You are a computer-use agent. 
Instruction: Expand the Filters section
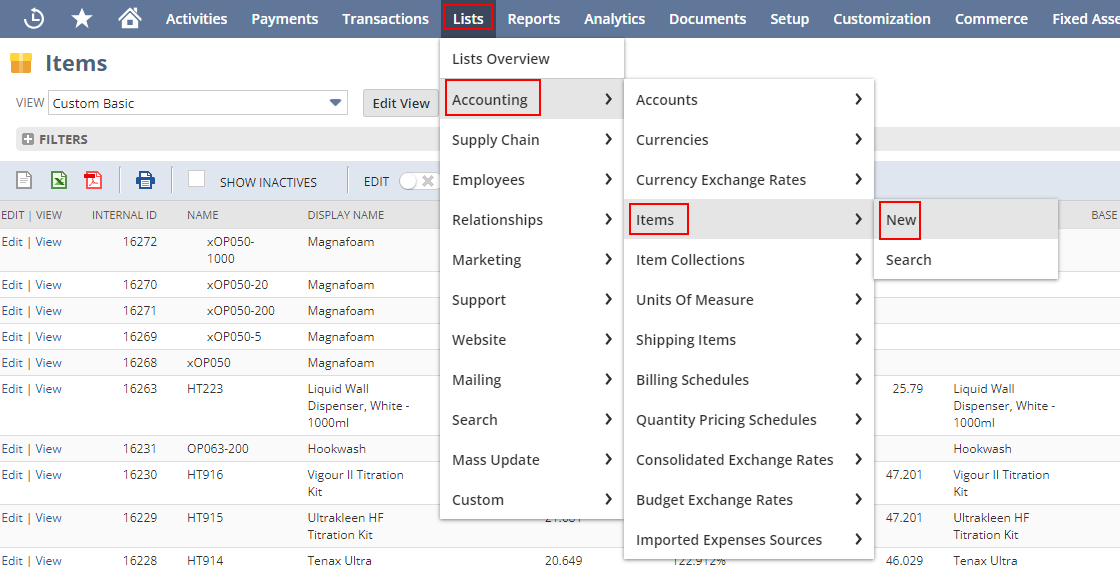pos(28,139)
